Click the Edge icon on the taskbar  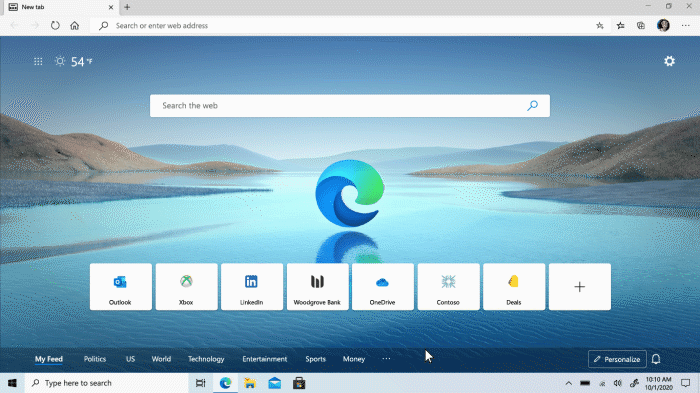(225, 383)
